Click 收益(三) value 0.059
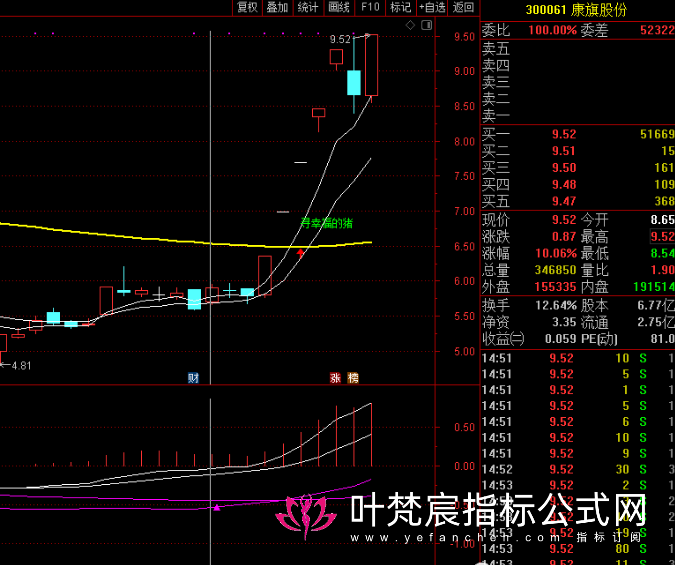The width and height of the screenshot is (675, 565). point(560,339)
